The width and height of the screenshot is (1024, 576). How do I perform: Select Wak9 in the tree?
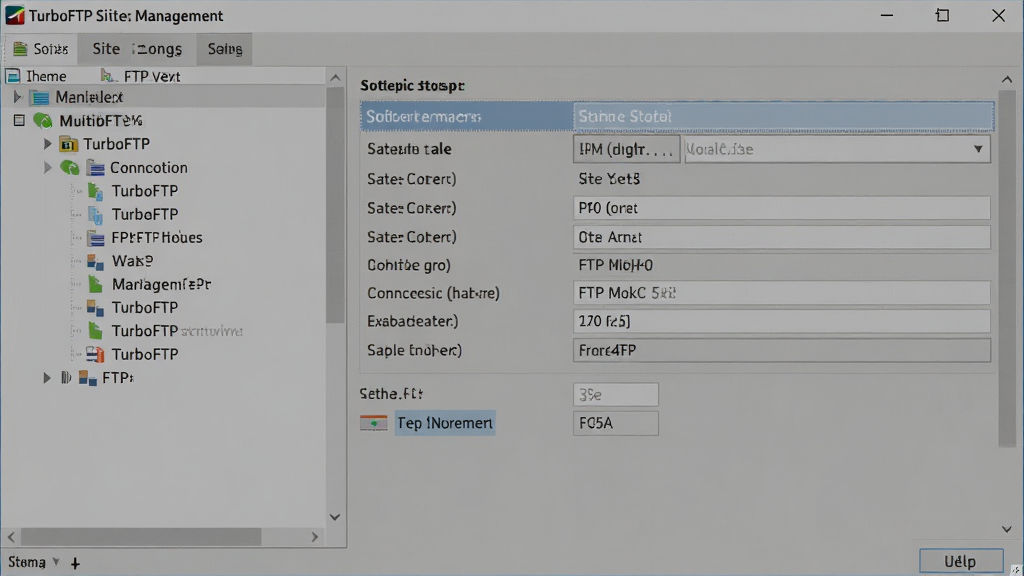point(133,261)
